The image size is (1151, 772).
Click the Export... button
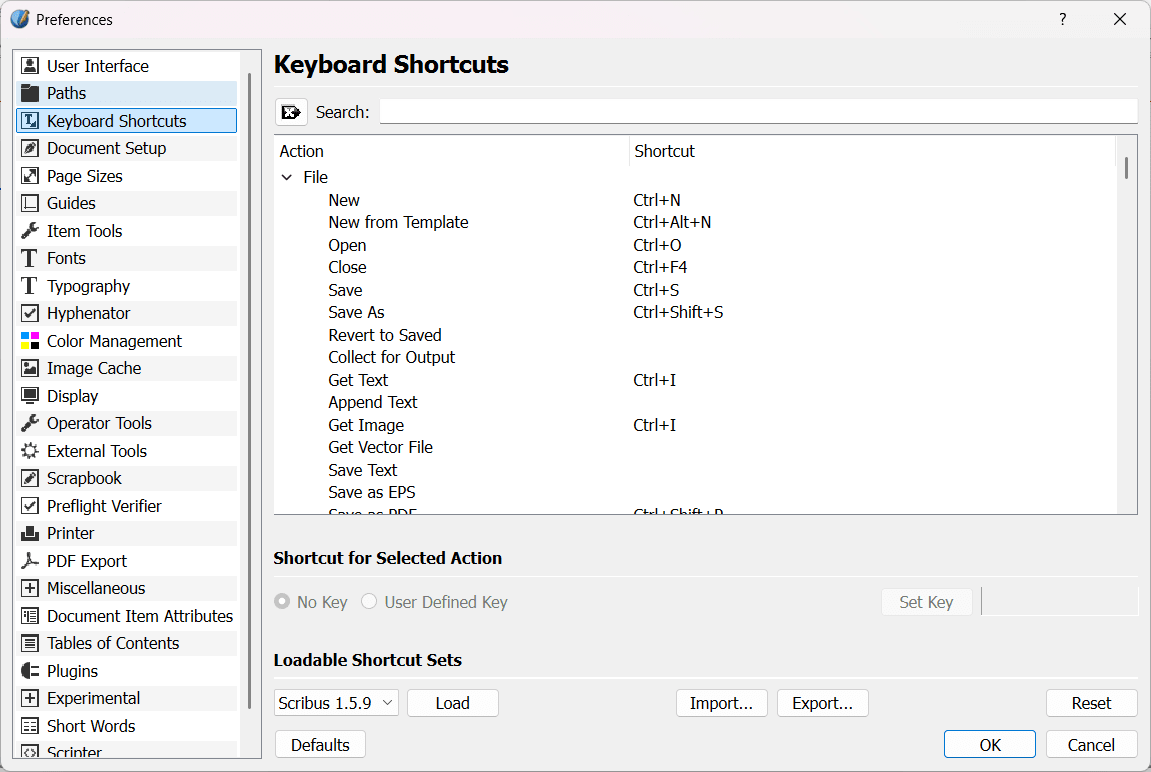coord(822,703)
